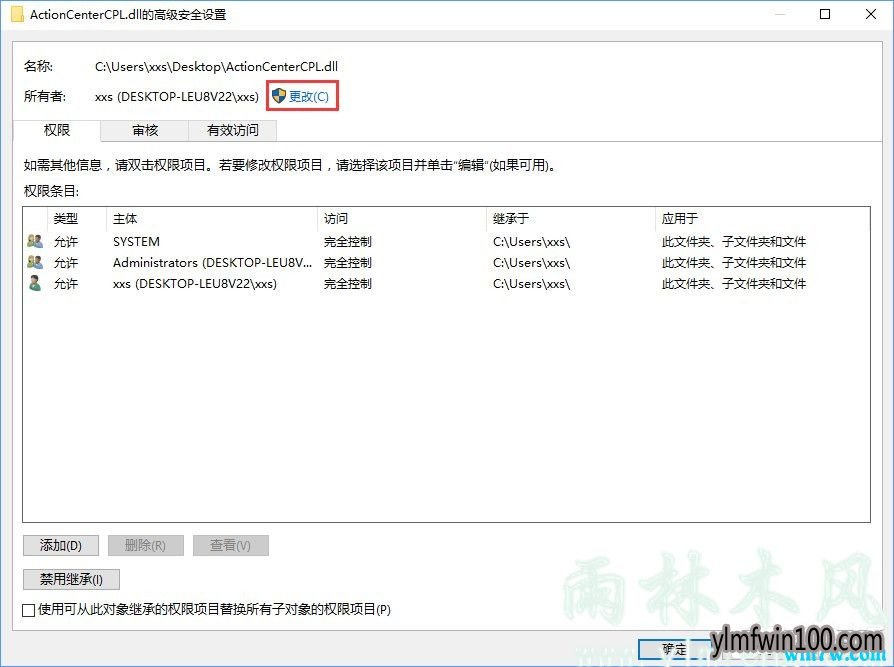Viewport: 894px width, 667px height.
Task: Click 此文件夹、子文件夹和文件 in the xxs row
Action: click(734, 284)
